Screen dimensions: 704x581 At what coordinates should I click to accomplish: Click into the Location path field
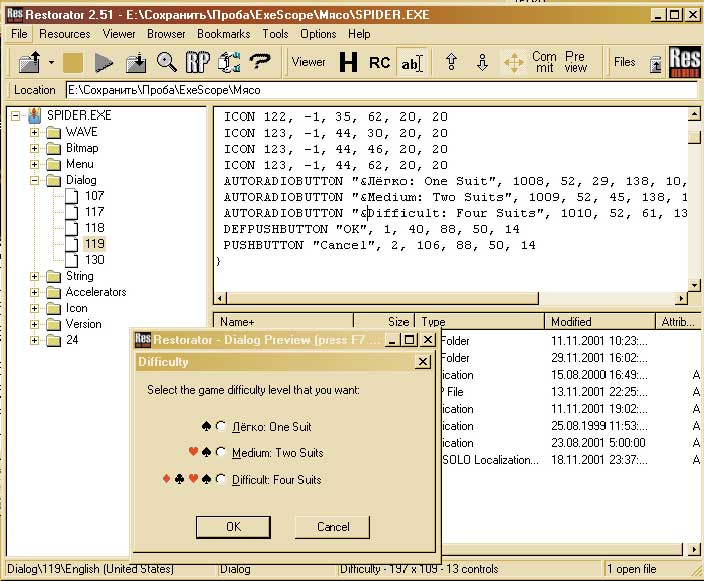(x=382, y=90)
